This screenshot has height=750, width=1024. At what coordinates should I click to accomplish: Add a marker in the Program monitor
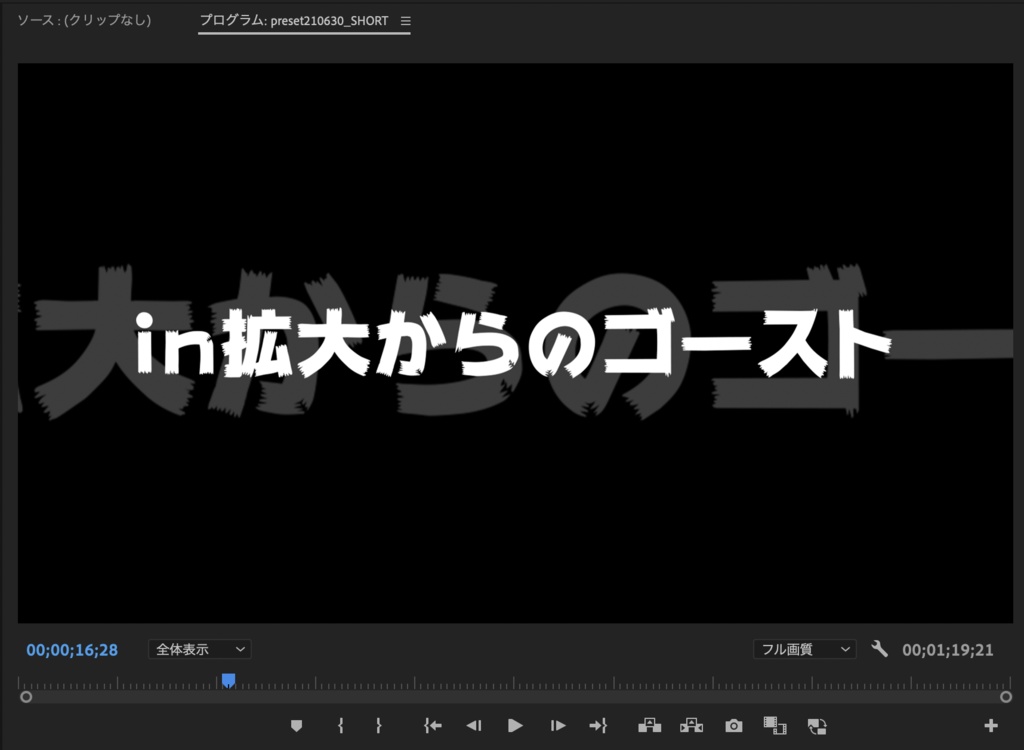pyautogui.click(x=297, y=725)
